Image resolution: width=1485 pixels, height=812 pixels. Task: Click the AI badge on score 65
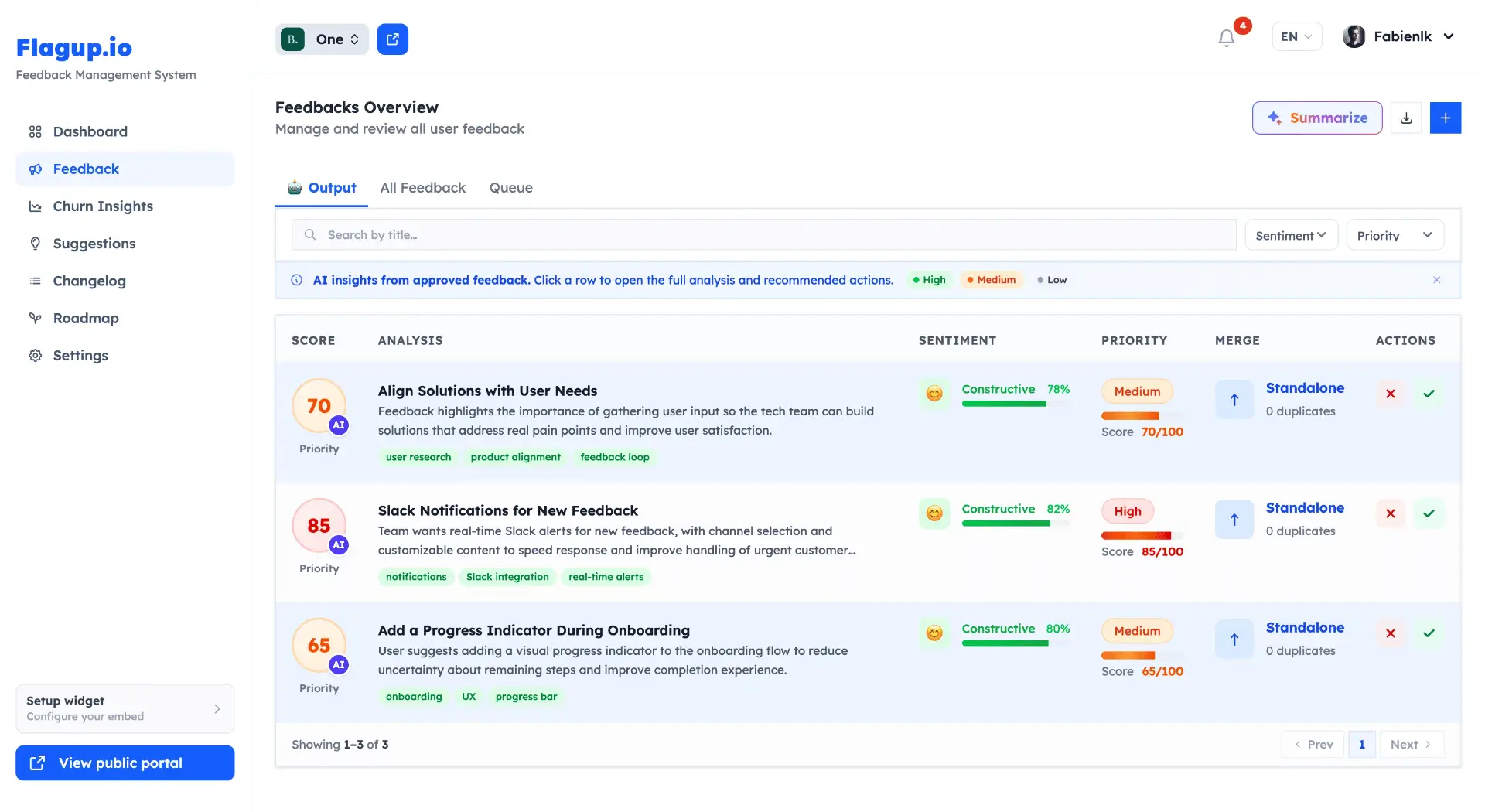click(339, 665)
